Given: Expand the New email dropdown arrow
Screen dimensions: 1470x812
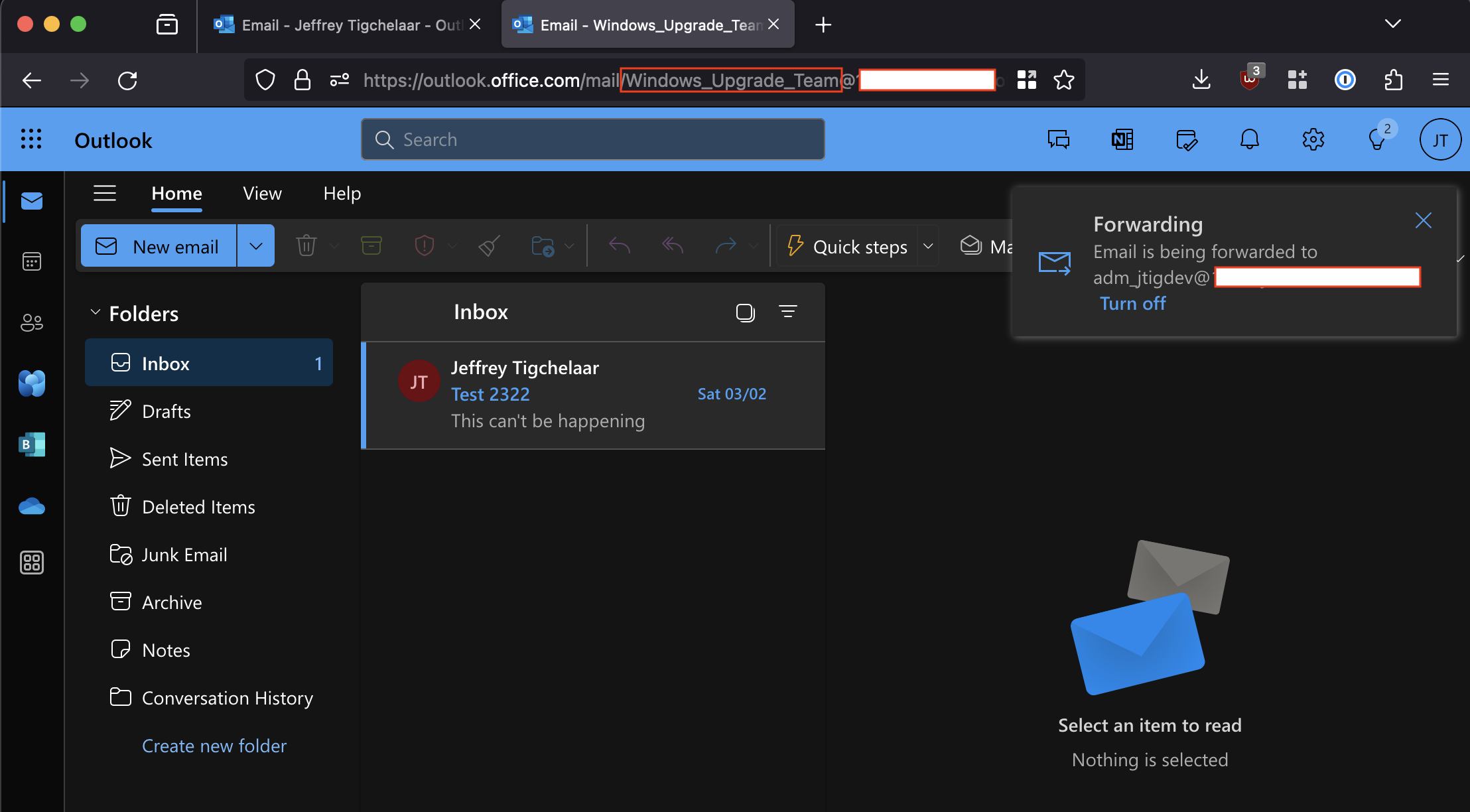Looking at the screenshot, I should (x=256, y=246).
